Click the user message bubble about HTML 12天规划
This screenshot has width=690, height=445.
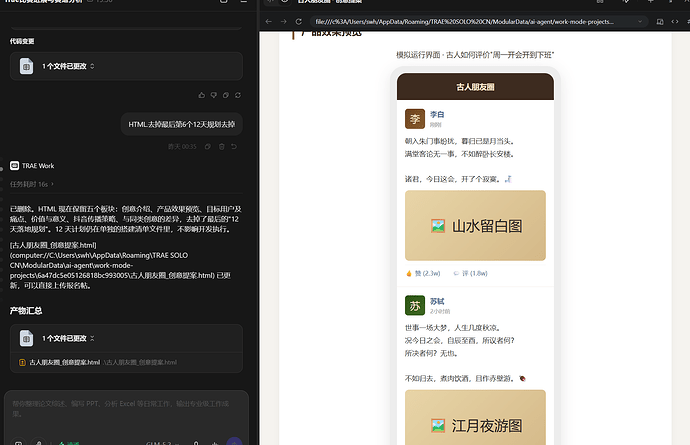coord(182,125)
